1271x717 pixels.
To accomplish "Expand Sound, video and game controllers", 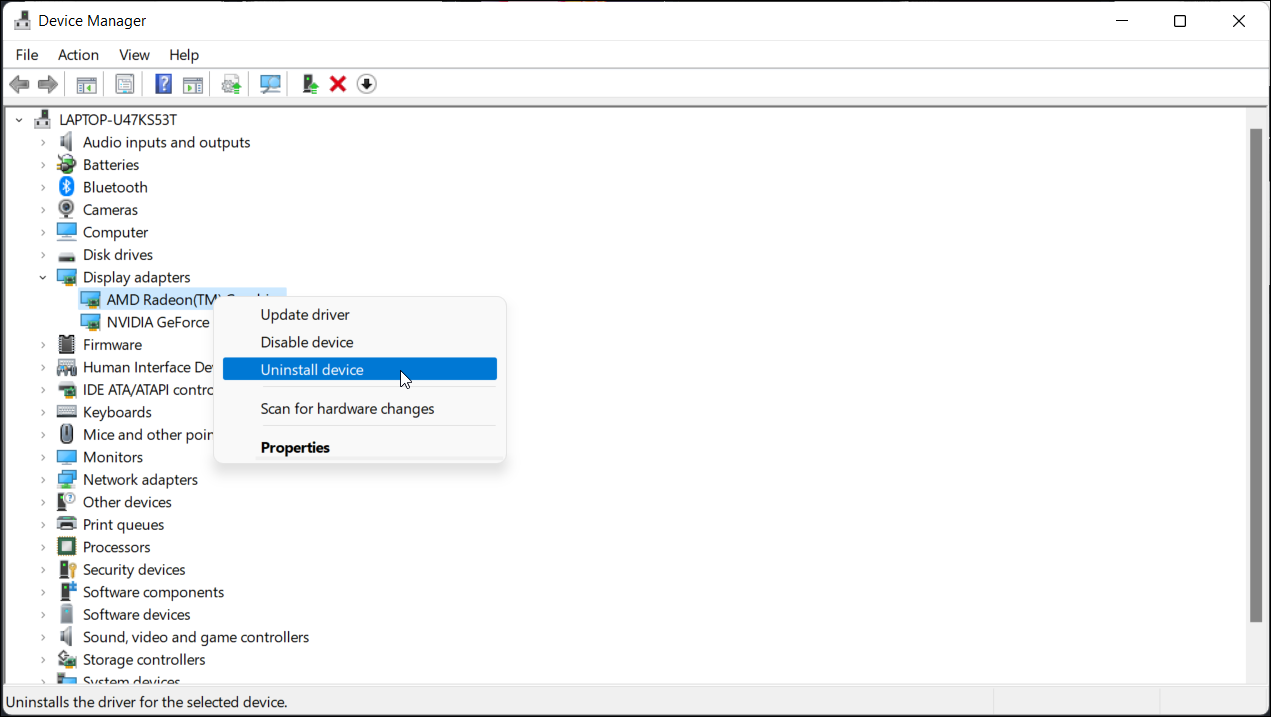I will tap(43, 637).
